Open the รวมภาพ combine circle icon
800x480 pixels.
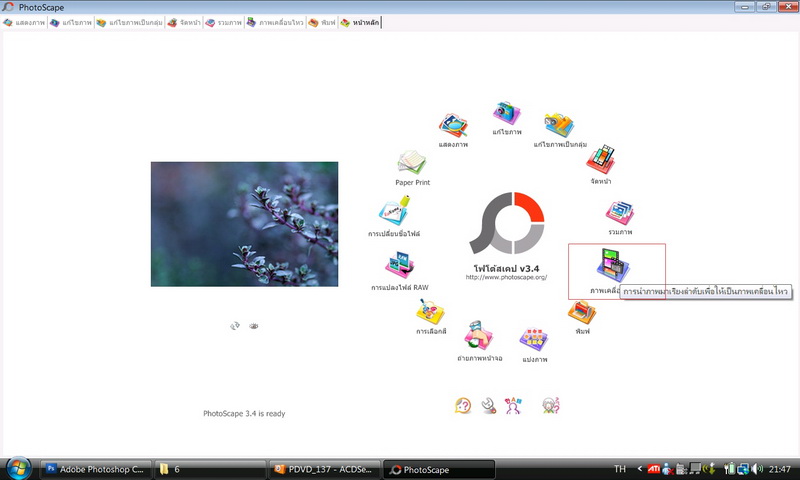pos(620,213)
